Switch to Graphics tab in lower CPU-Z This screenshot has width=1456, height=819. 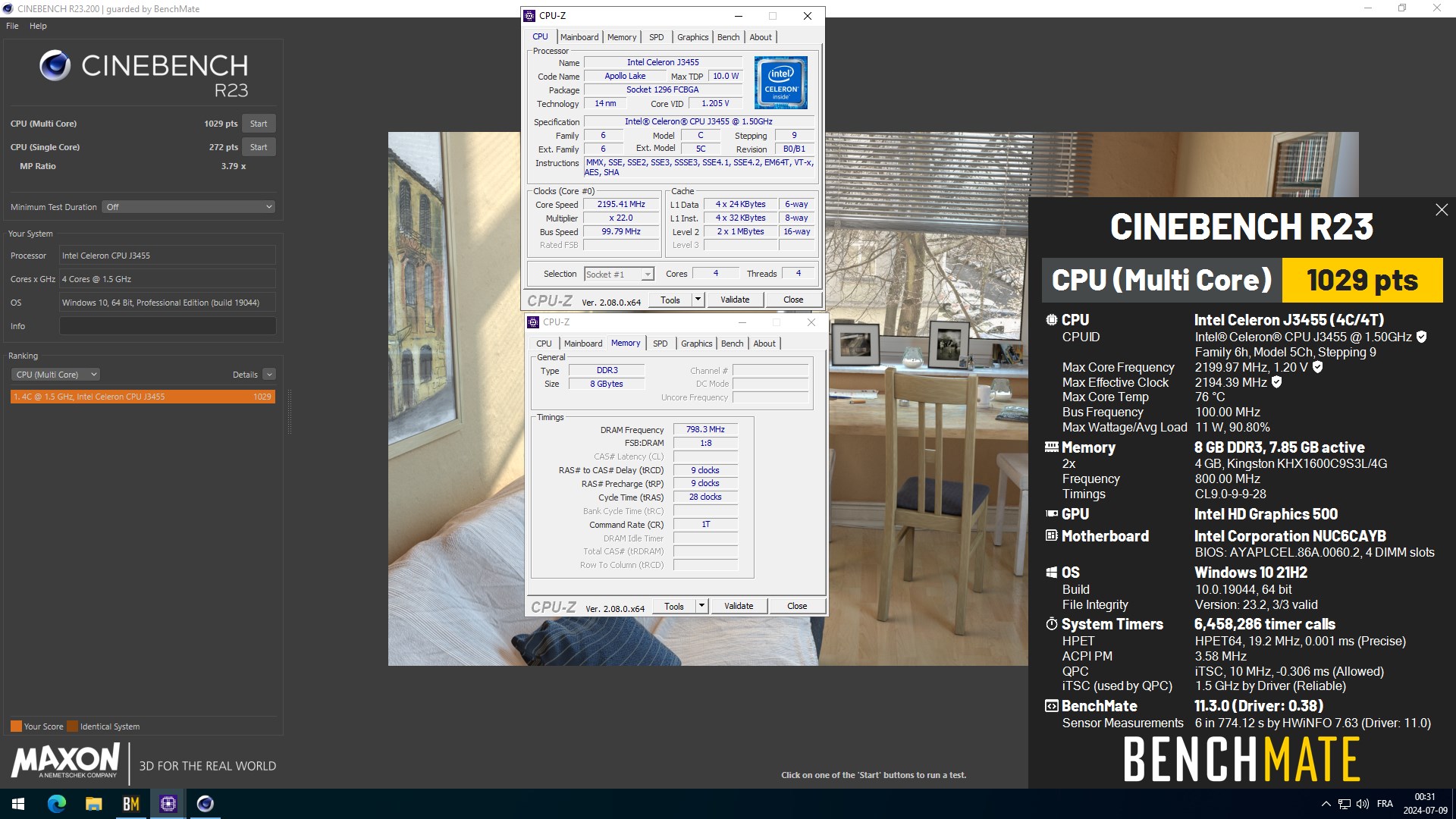(696, 344)
